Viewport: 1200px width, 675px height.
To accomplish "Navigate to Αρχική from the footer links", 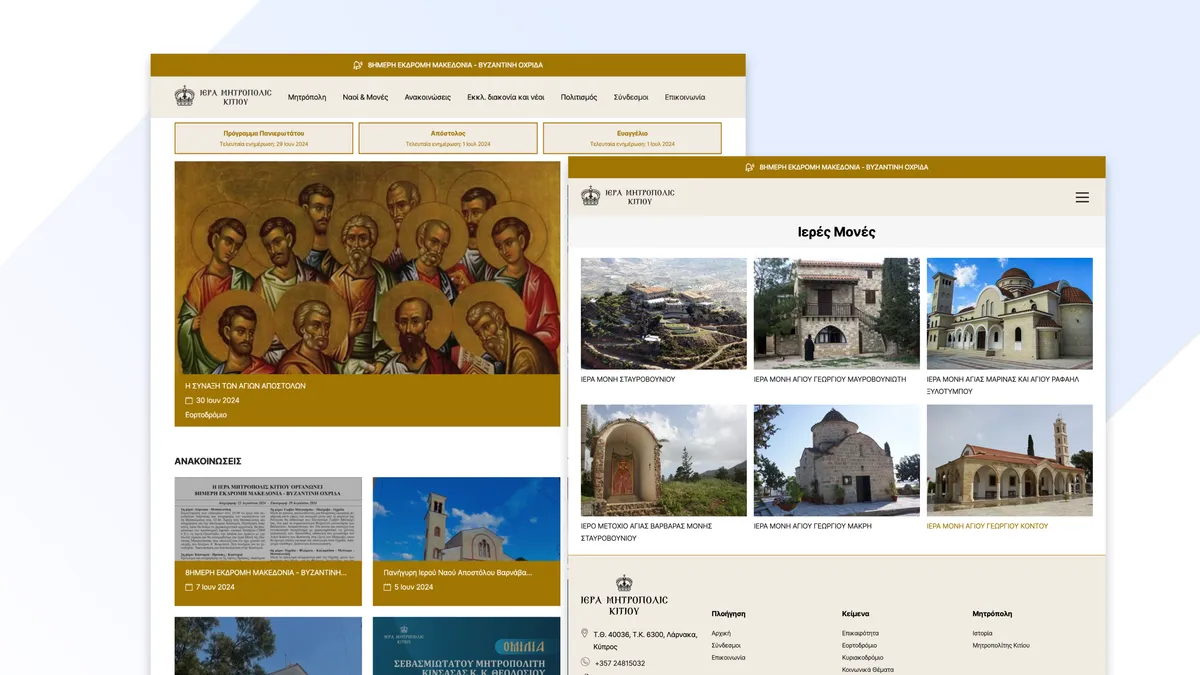I will [722, 631].
